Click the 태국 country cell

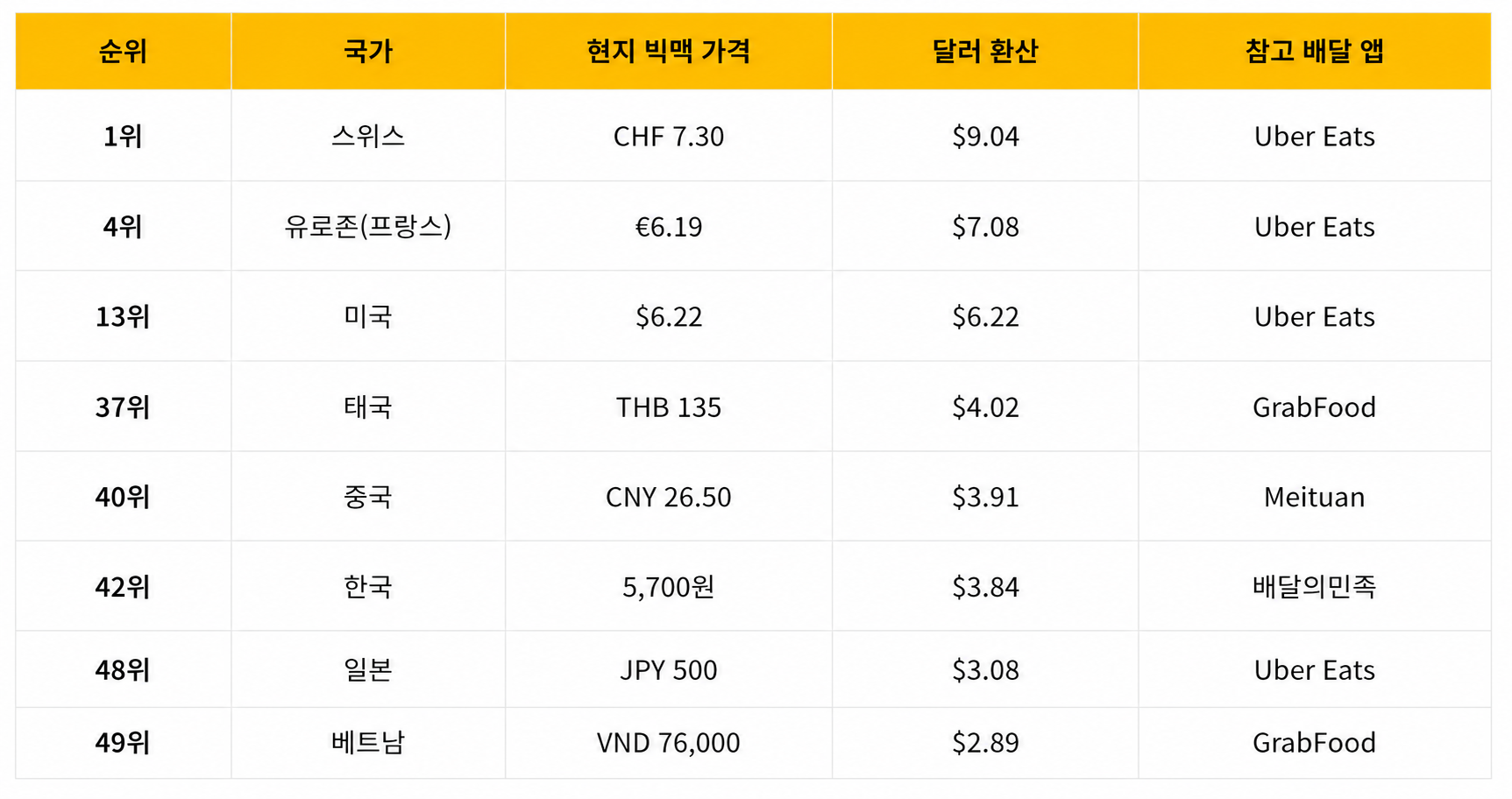click(368, 407)
